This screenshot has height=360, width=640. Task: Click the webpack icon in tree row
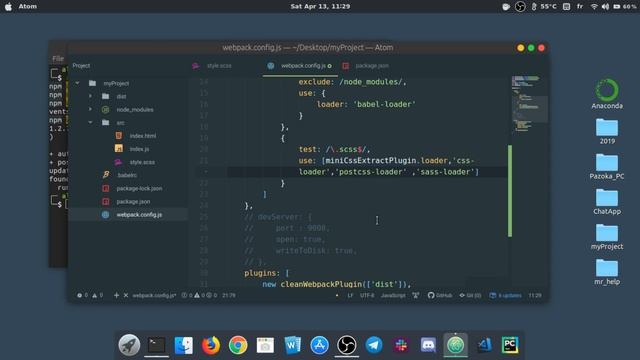(x=105, y=215)
